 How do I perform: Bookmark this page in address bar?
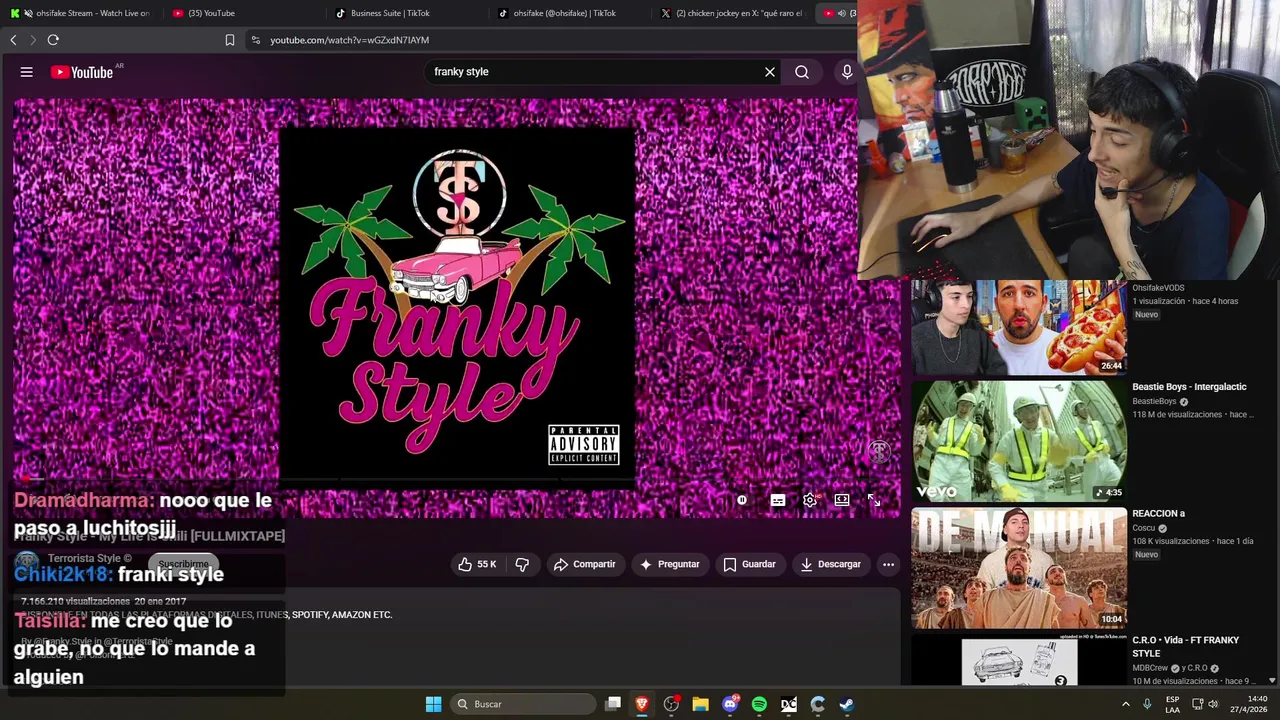point(230,40)
